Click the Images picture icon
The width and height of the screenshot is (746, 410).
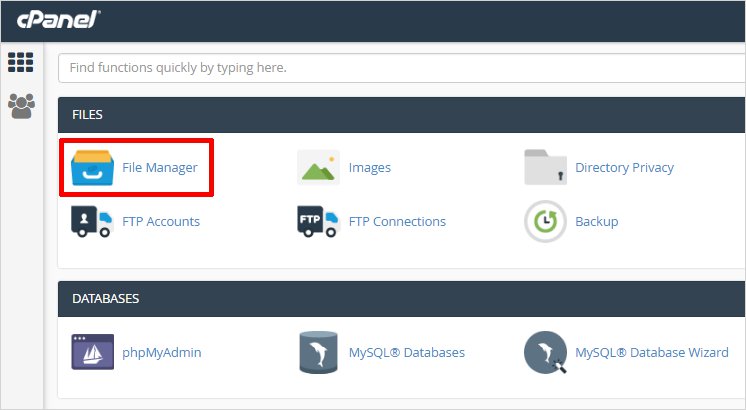tap(318, 168)
